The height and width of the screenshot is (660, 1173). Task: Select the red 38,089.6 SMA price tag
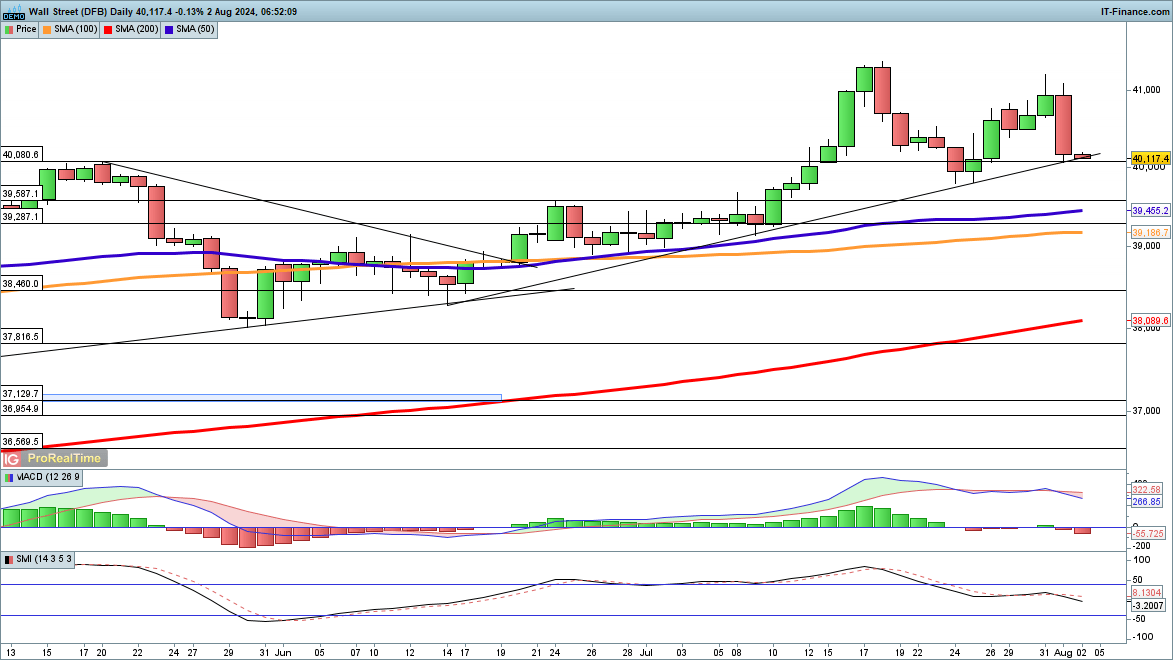pos(1150,321)
